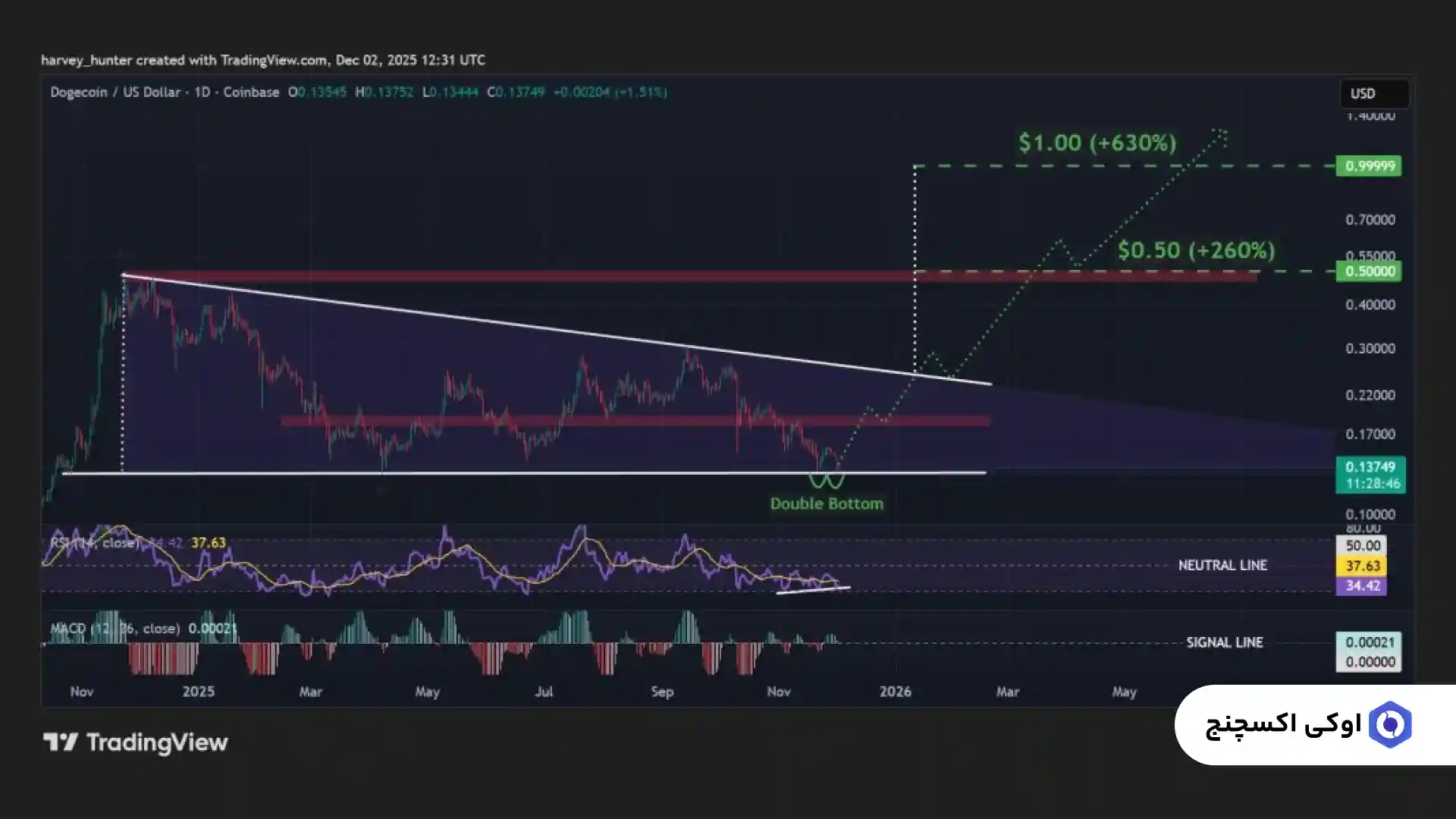Click the Sep marker on time axis

click(x=662, y=692)
